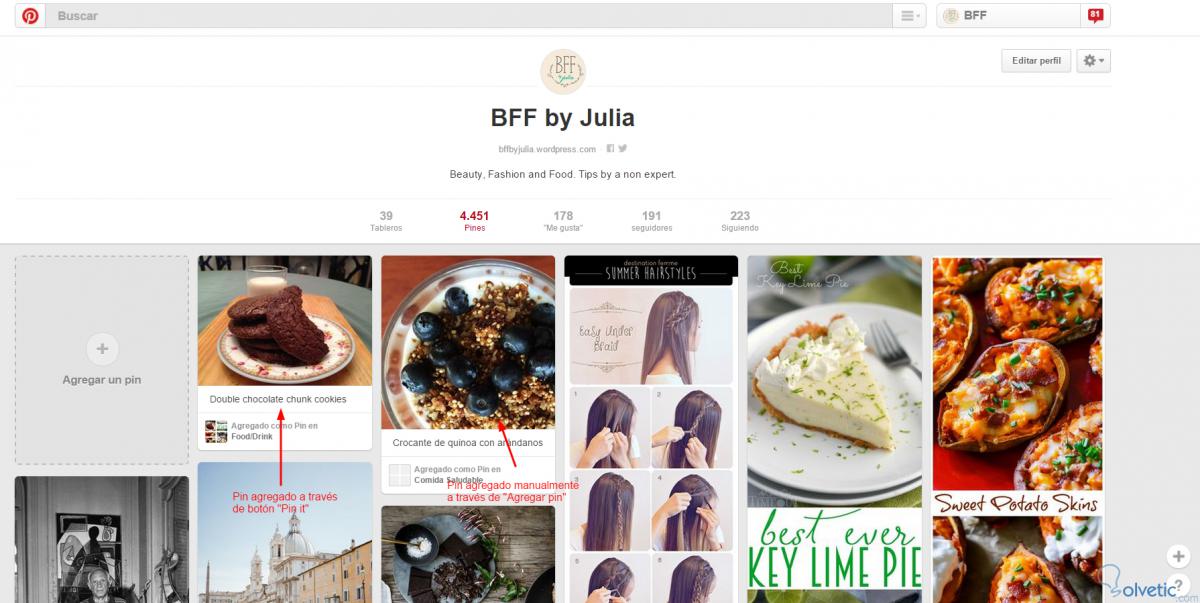Open the BFF account menu
This screenshot has height=603, width=1200.
[x=1010, y=16]
